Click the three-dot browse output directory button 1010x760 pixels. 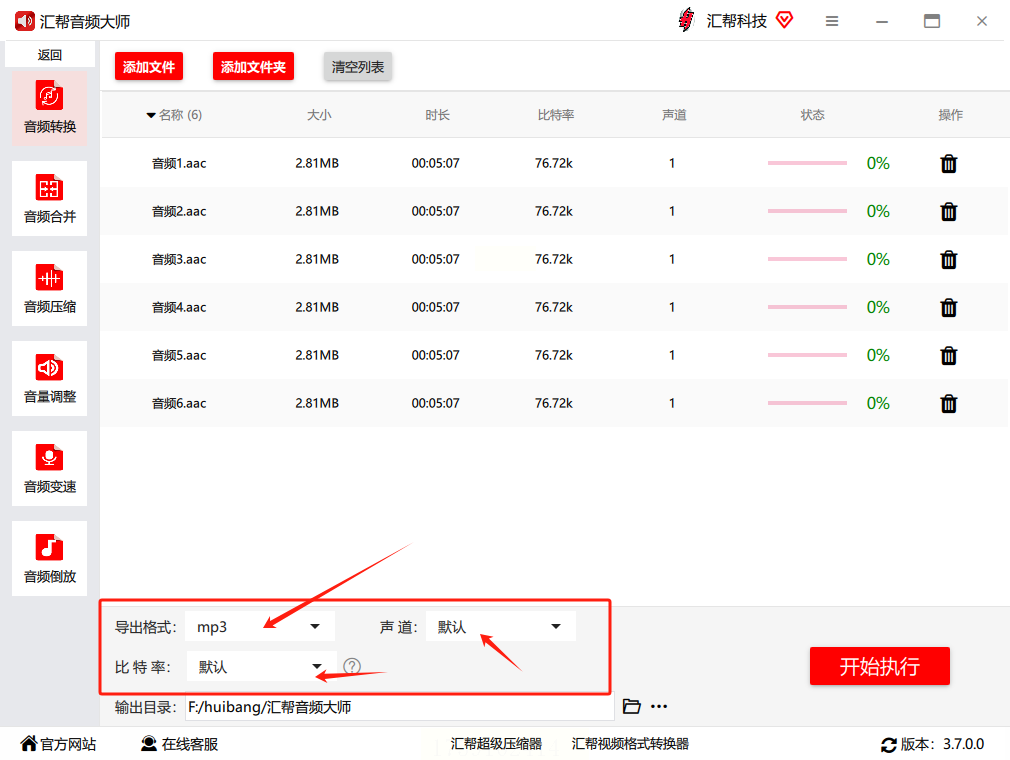pyautogui.click(x=659, y=707)
